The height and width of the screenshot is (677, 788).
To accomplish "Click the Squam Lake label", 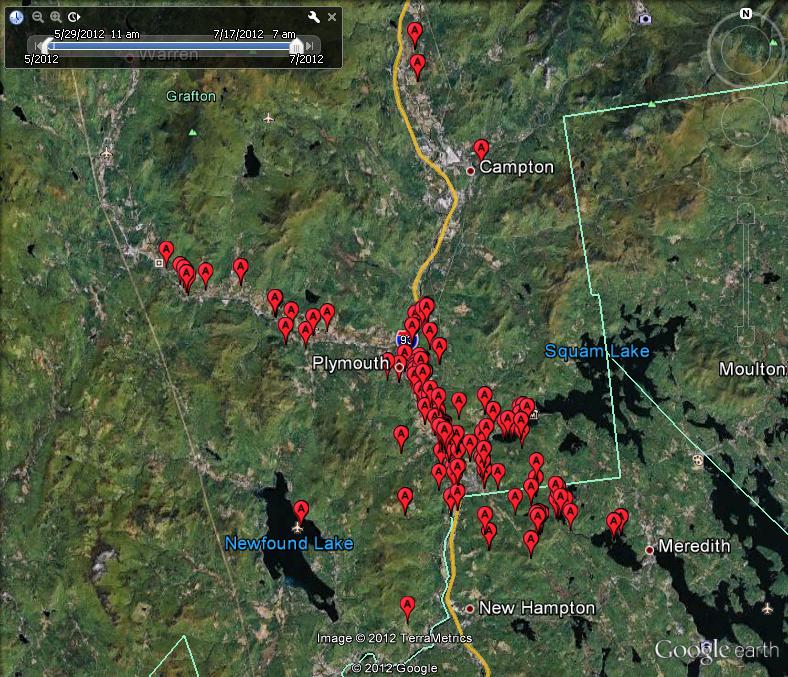I will (597, 351).
